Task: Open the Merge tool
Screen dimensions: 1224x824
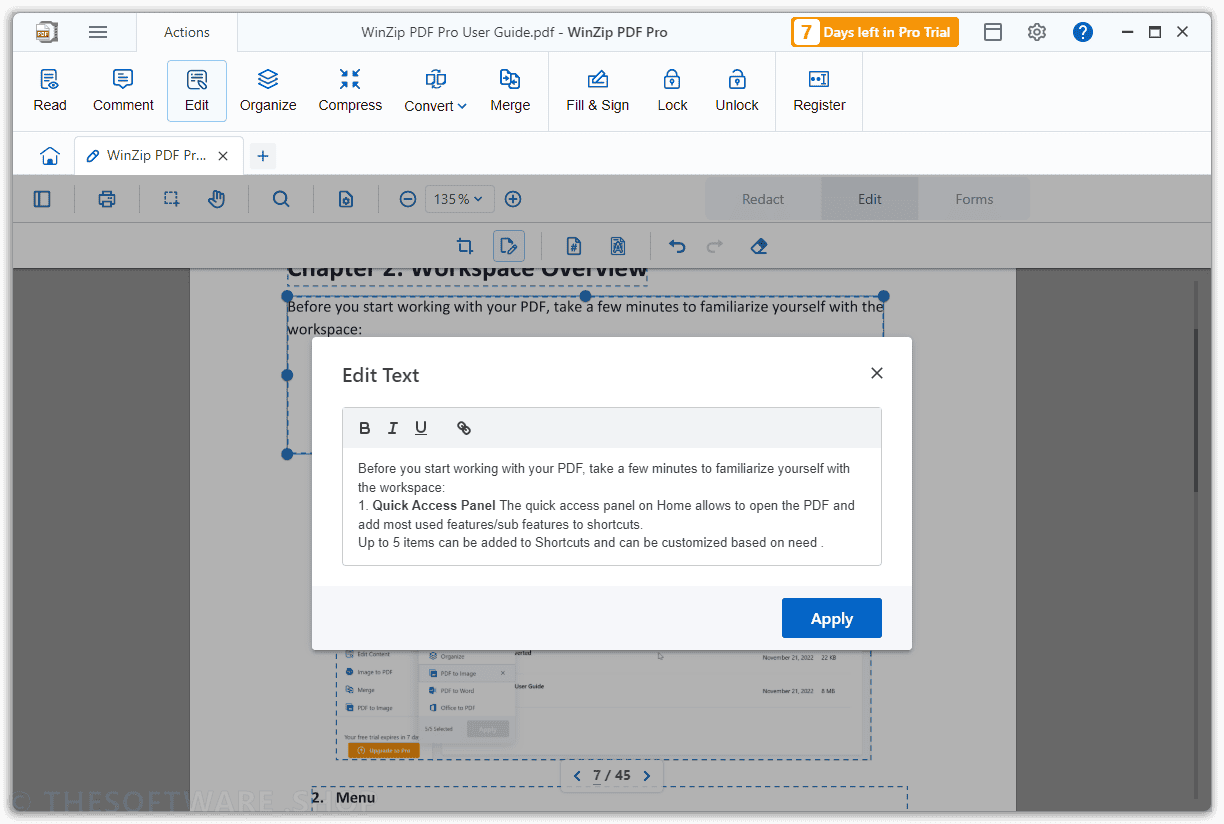Action: click(510, 91)
